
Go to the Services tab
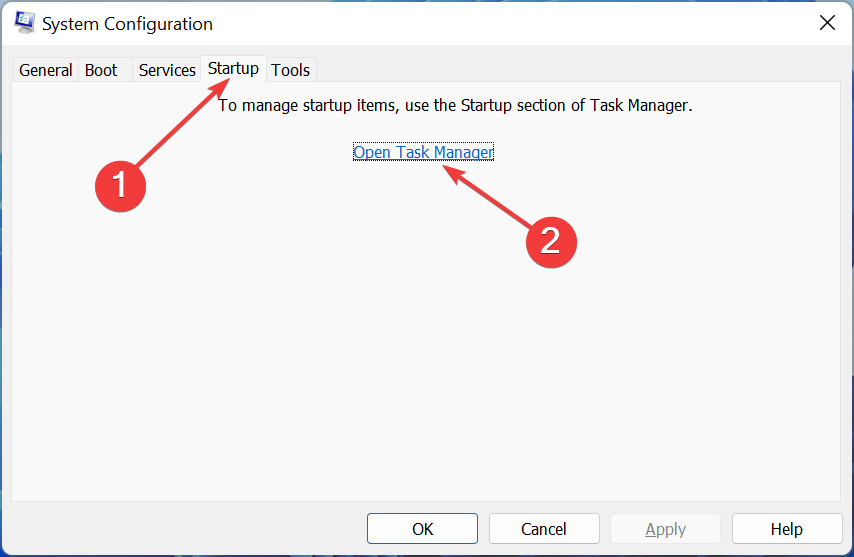point(167,70)
